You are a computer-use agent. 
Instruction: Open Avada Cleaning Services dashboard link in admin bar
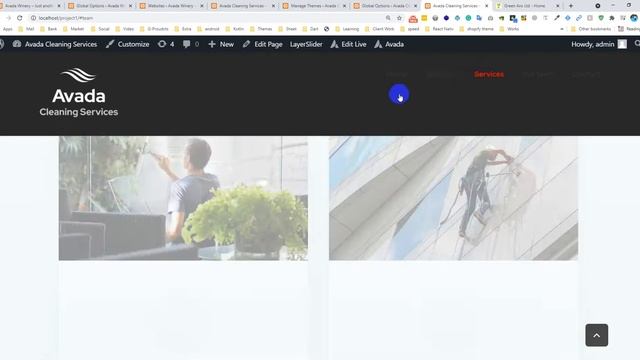click(x=55, y=44)
